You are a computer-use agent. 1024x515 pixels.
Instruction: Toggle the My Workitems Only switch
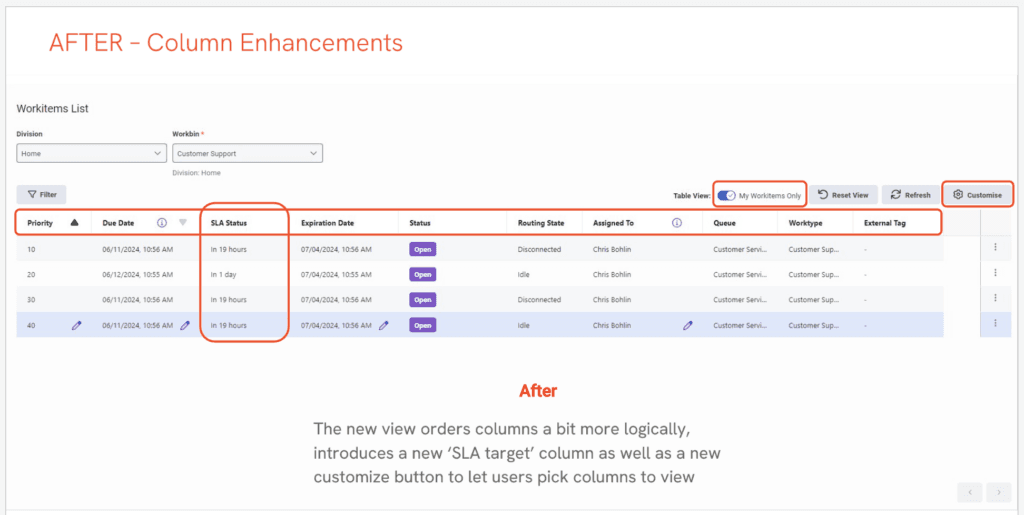(x=727, y=195)
